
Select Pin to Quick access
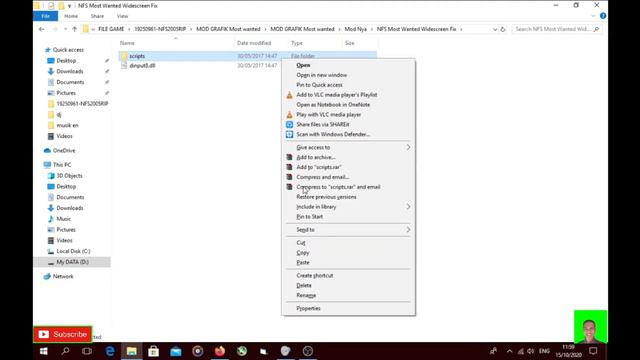tap(319, 85)
